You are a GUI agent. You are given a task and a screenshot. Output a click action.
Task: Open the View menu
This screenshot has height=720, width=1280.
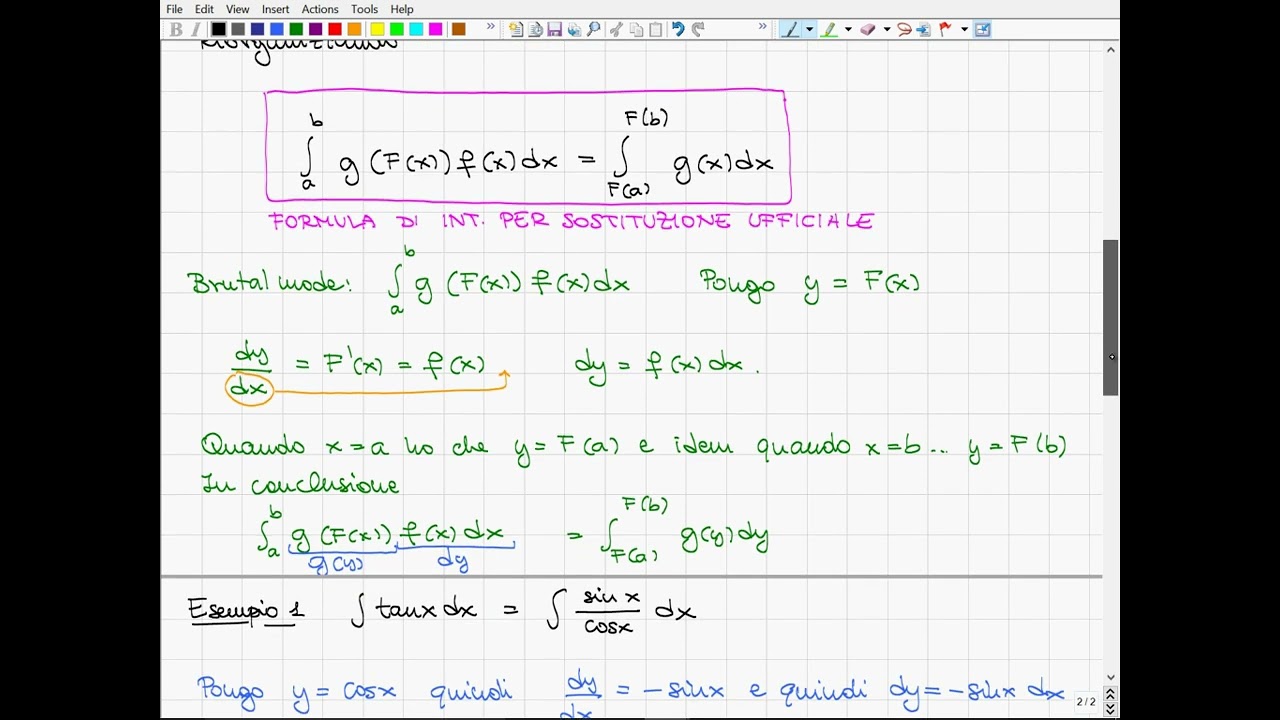pos(237,9)
